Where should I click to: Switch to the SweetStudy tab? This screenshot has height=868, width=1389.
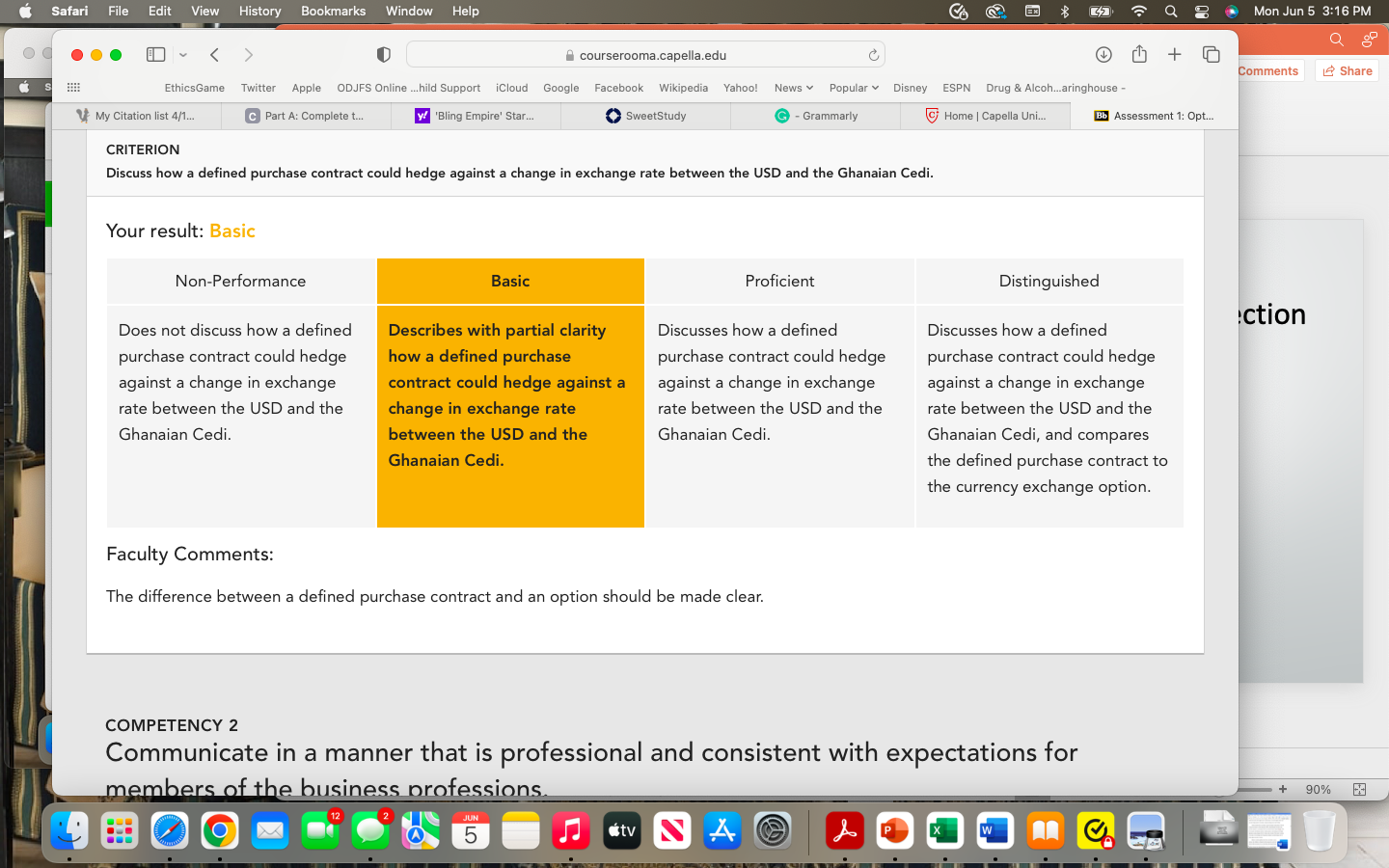[x=646, y=116]
